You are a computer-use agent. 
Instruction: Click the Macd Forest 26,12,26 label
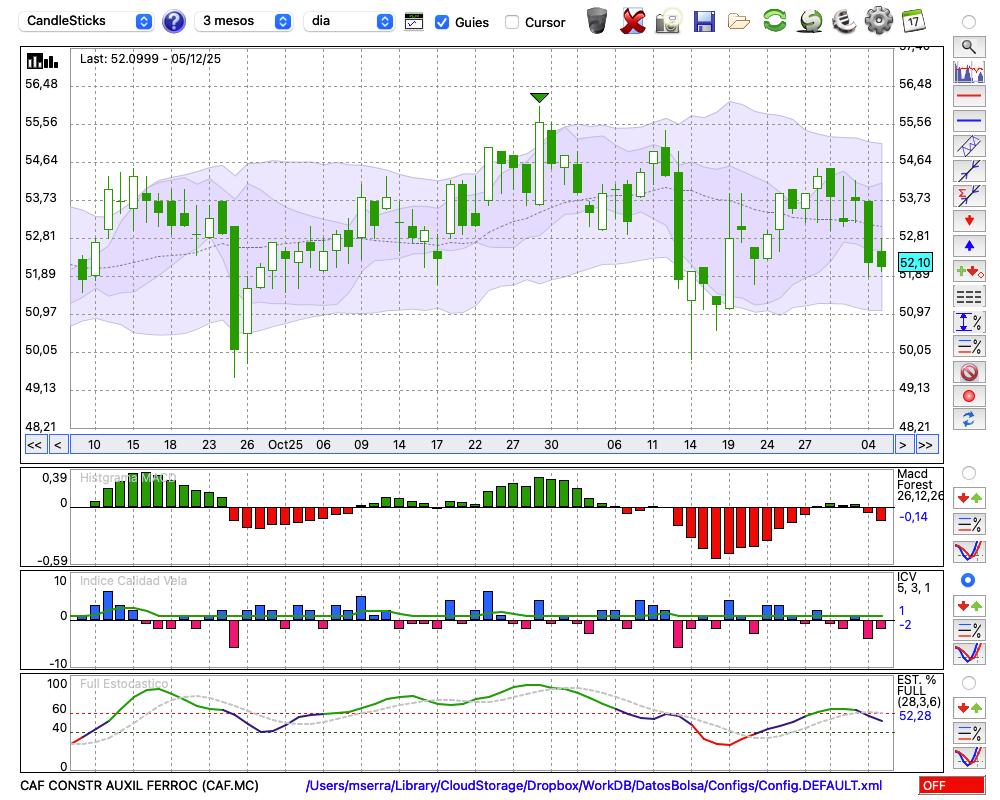point(920,484)
